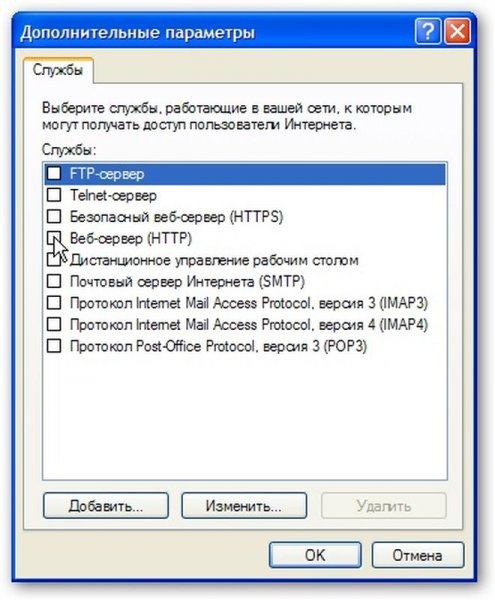Screen dimensions: 495x600
Task: Click the Удалить button
Action: coord(384,506)
